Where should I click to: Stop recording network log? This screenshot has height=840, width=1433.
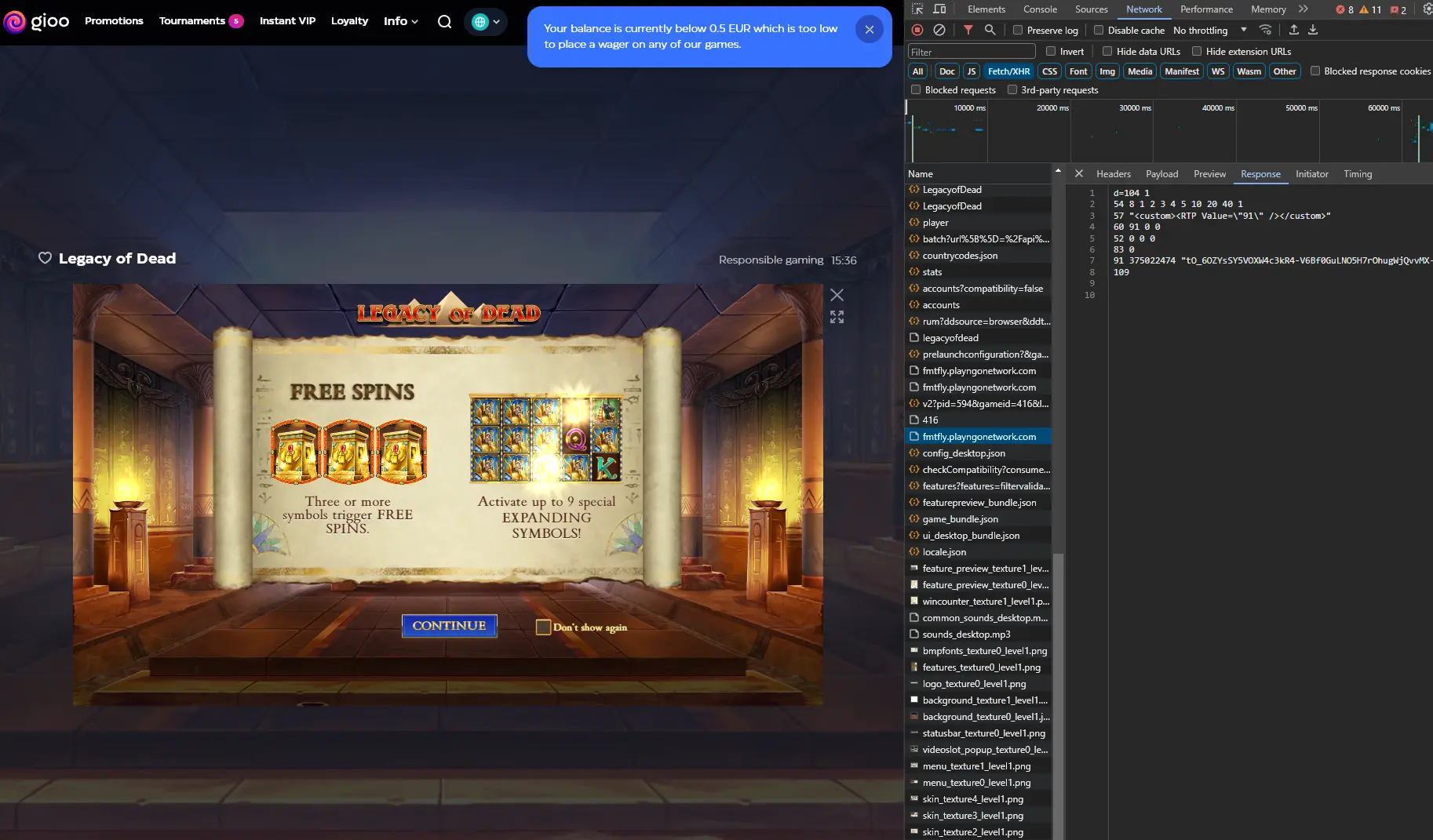pos(917,30)
